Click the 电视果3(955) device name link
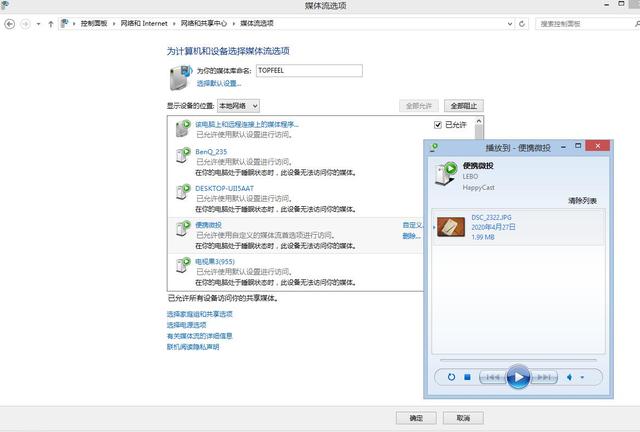 click(215, 262)
